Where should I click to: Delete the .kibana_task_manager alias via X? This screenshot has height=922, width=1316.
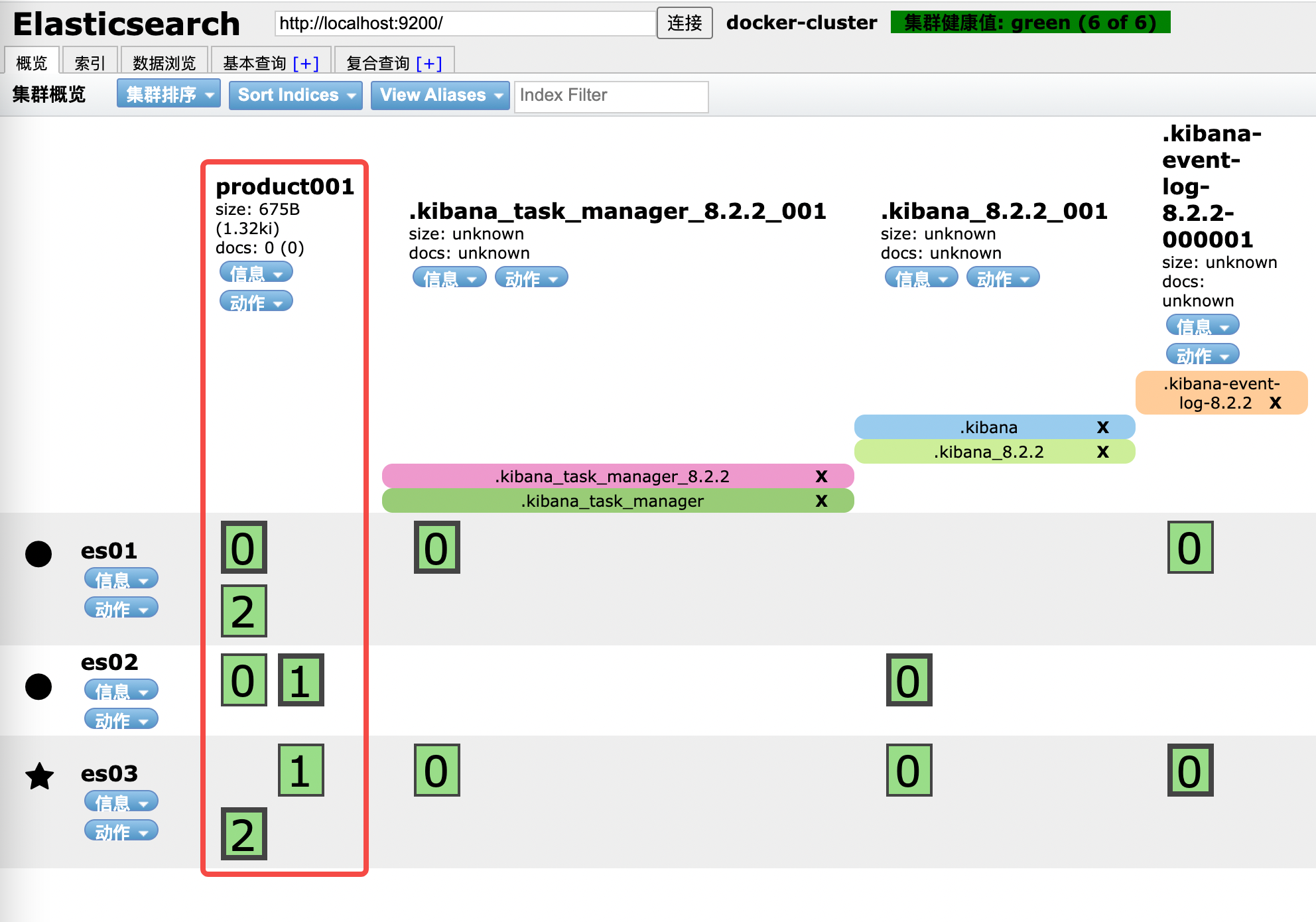coord(822,501)
